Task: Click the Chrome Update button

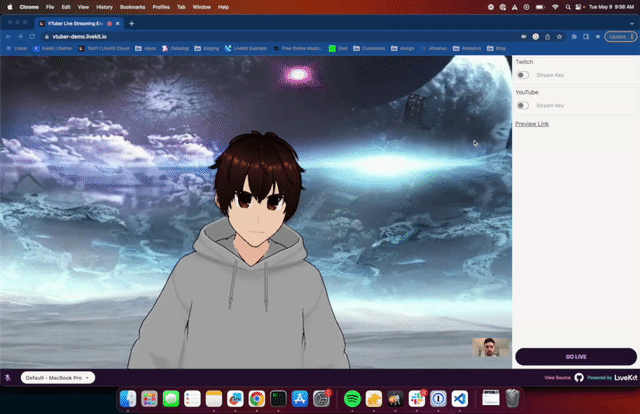Action: tap(618, 36)
